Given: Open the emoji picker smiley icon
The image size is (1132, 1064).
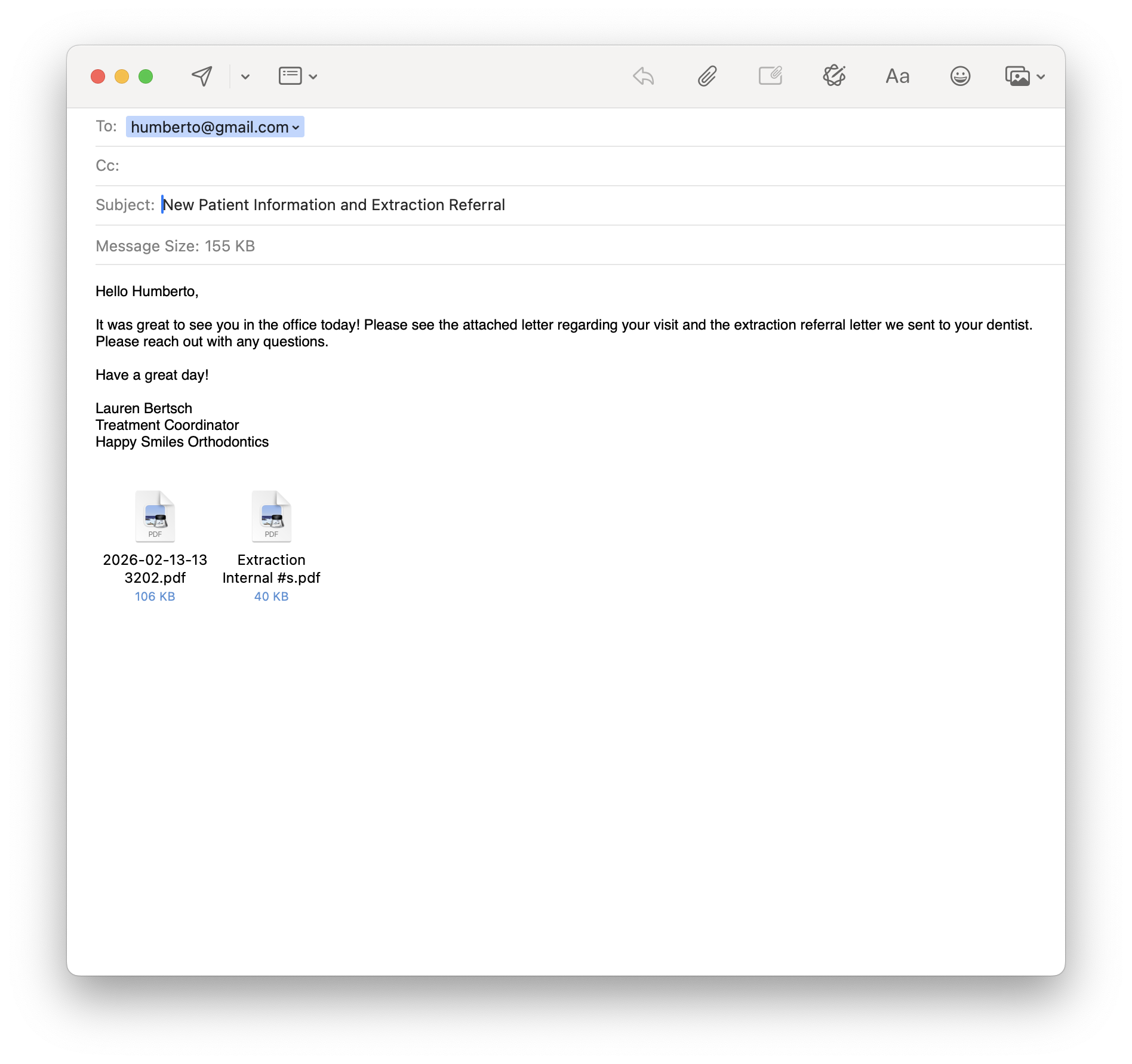Looking at the screenshot, I should coord(960,76).
